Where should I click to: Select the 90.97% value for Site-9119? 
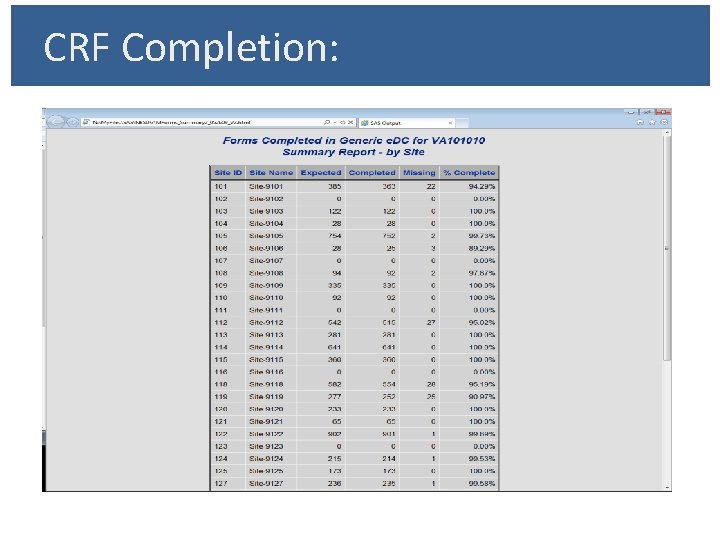[482, 397]
